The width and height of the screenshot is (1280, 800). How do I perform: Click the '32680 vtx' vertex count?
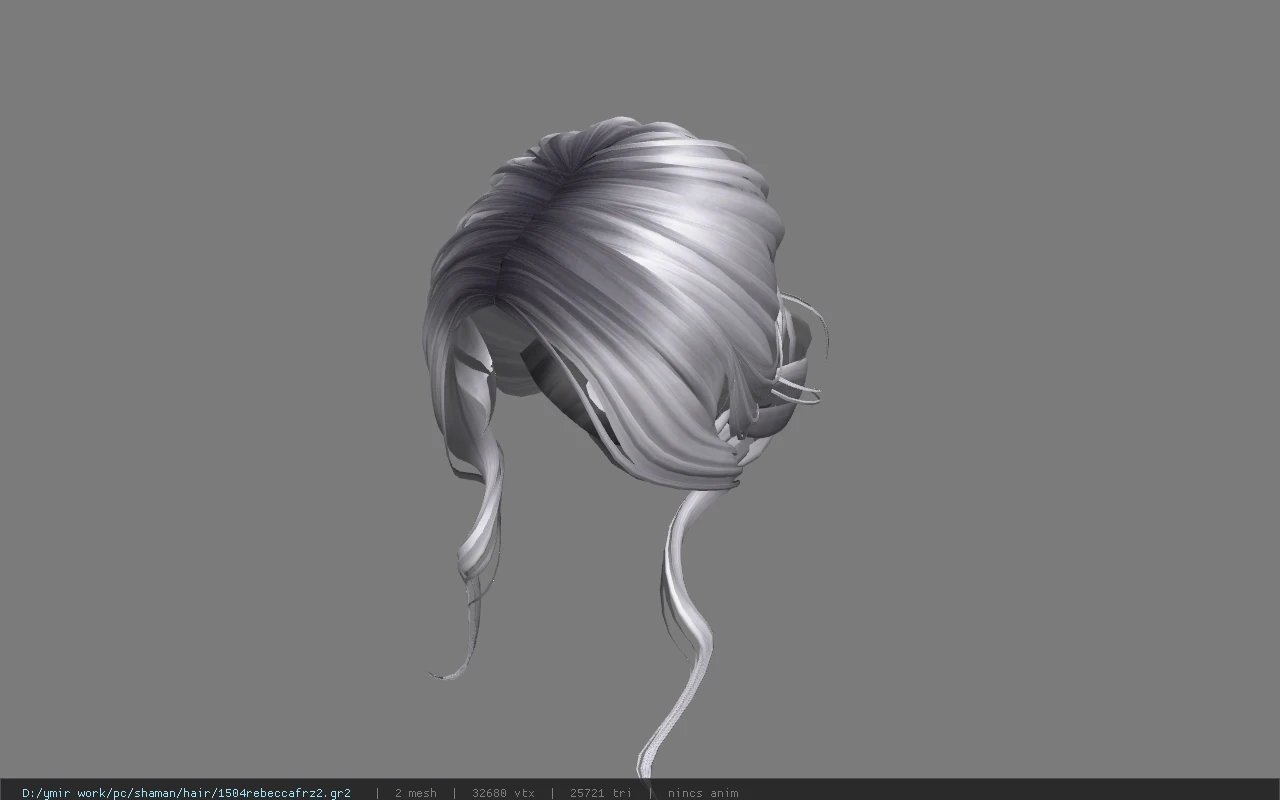coord(503,793)
